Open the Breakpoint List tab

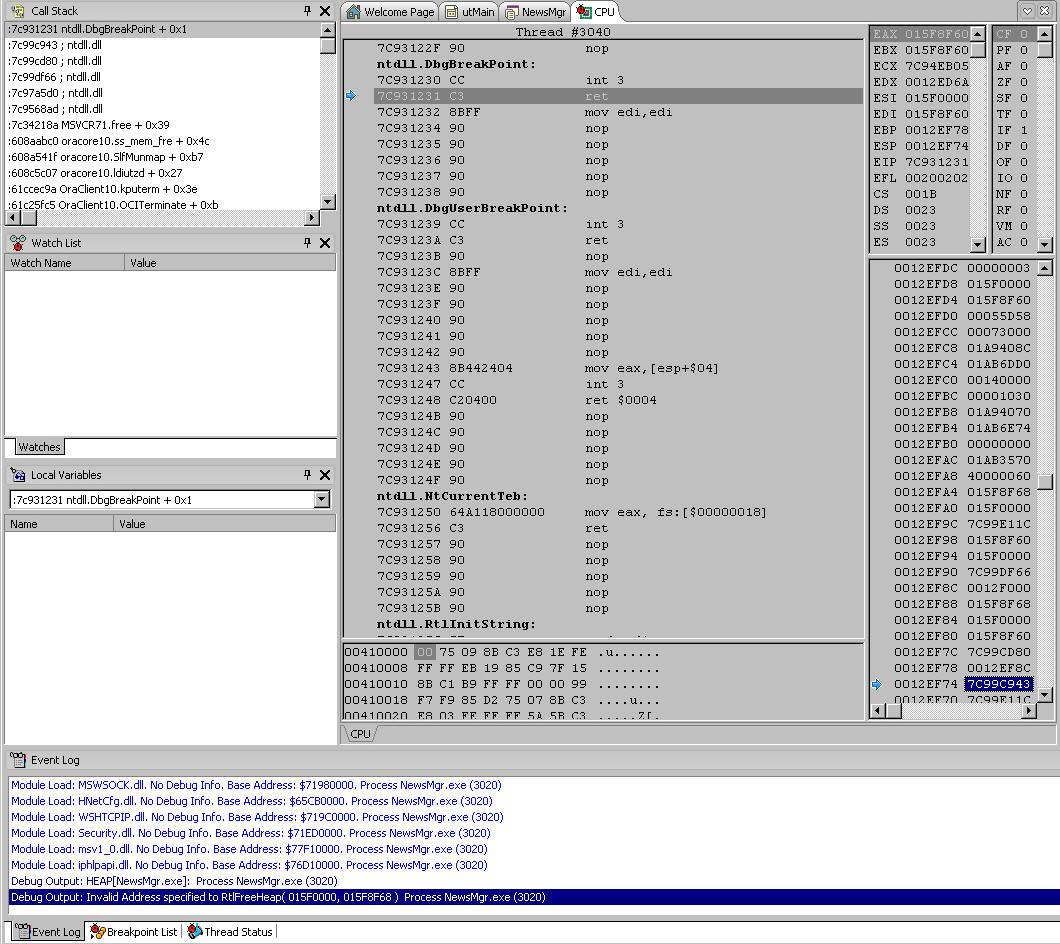point(134,932)
